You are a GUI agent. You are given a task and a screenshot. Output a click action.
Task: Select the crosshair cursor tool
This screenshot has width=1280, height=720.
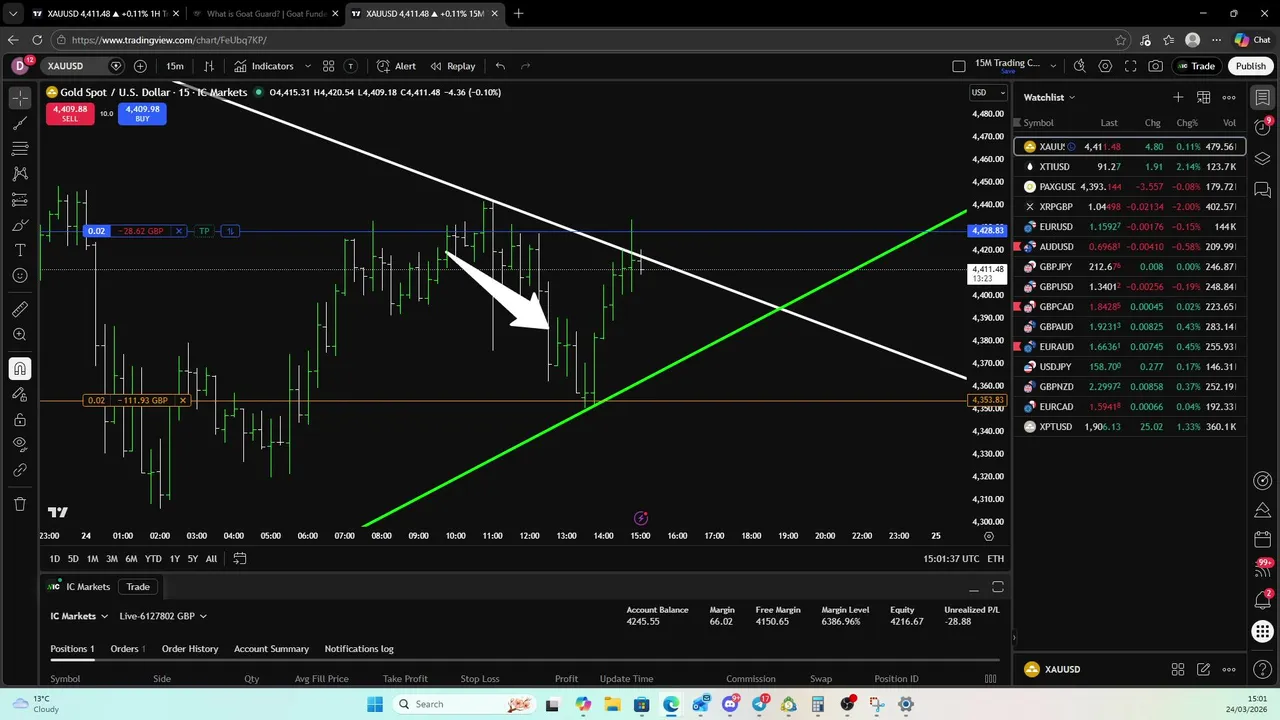coord(20,98)
